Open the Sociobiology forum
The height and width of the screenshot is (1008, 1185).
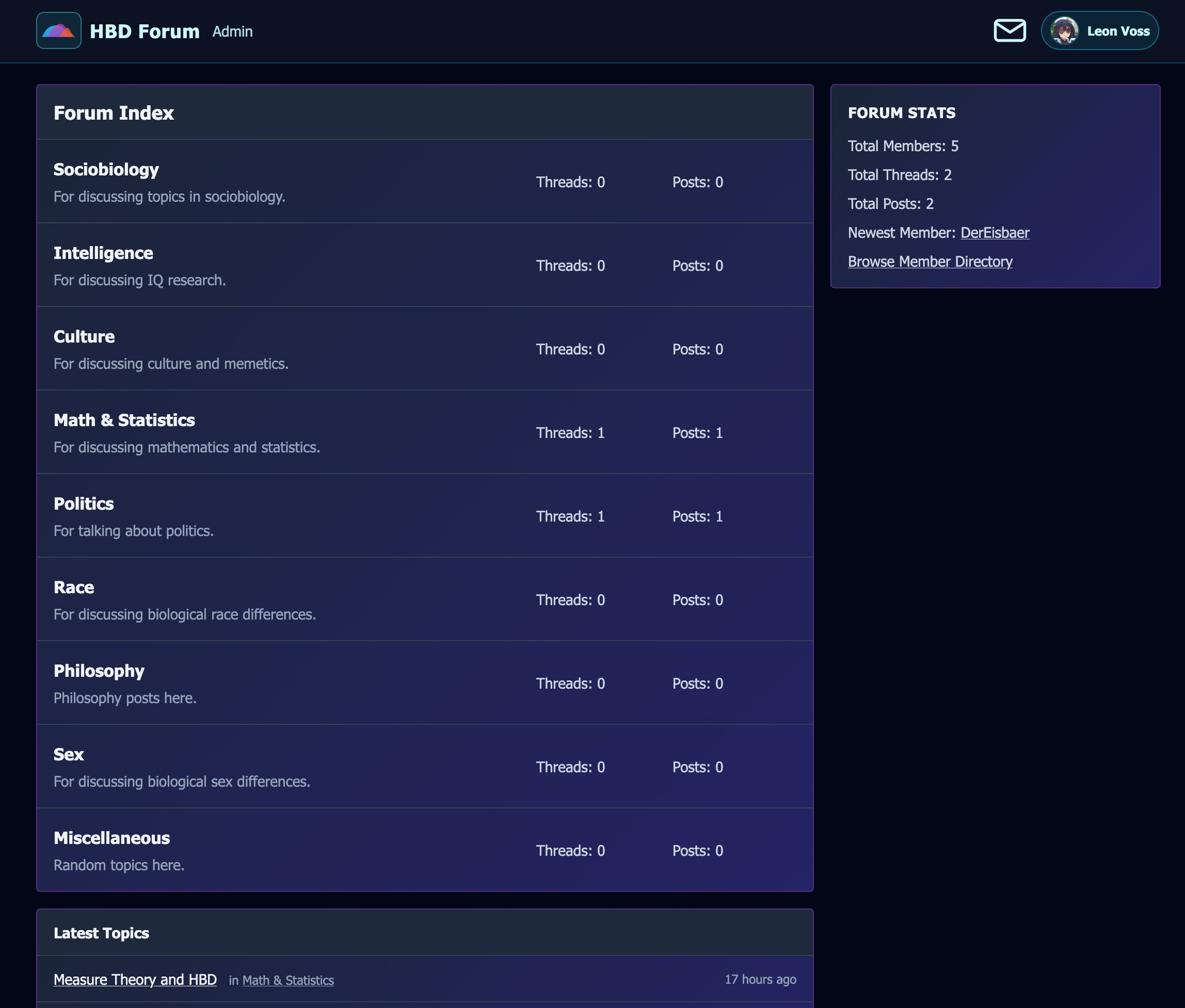click(x=106, y=170)
